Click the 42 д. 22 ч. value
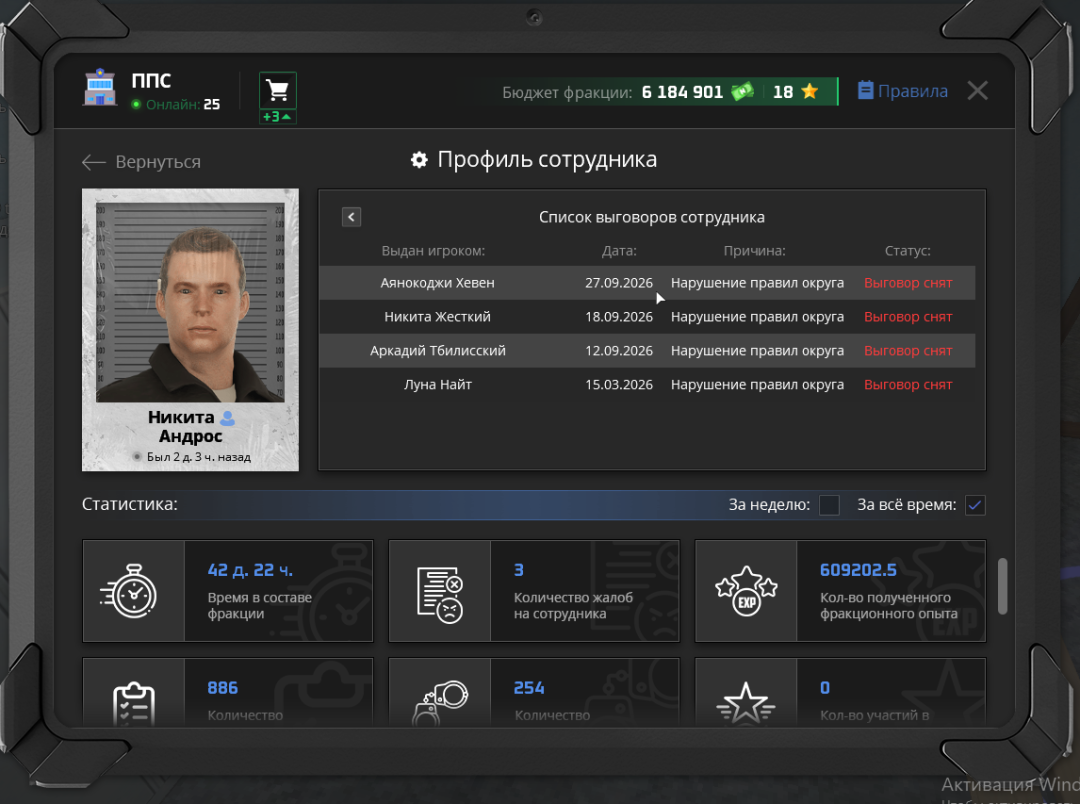The image size is (1080, 804). coord(250,570)
